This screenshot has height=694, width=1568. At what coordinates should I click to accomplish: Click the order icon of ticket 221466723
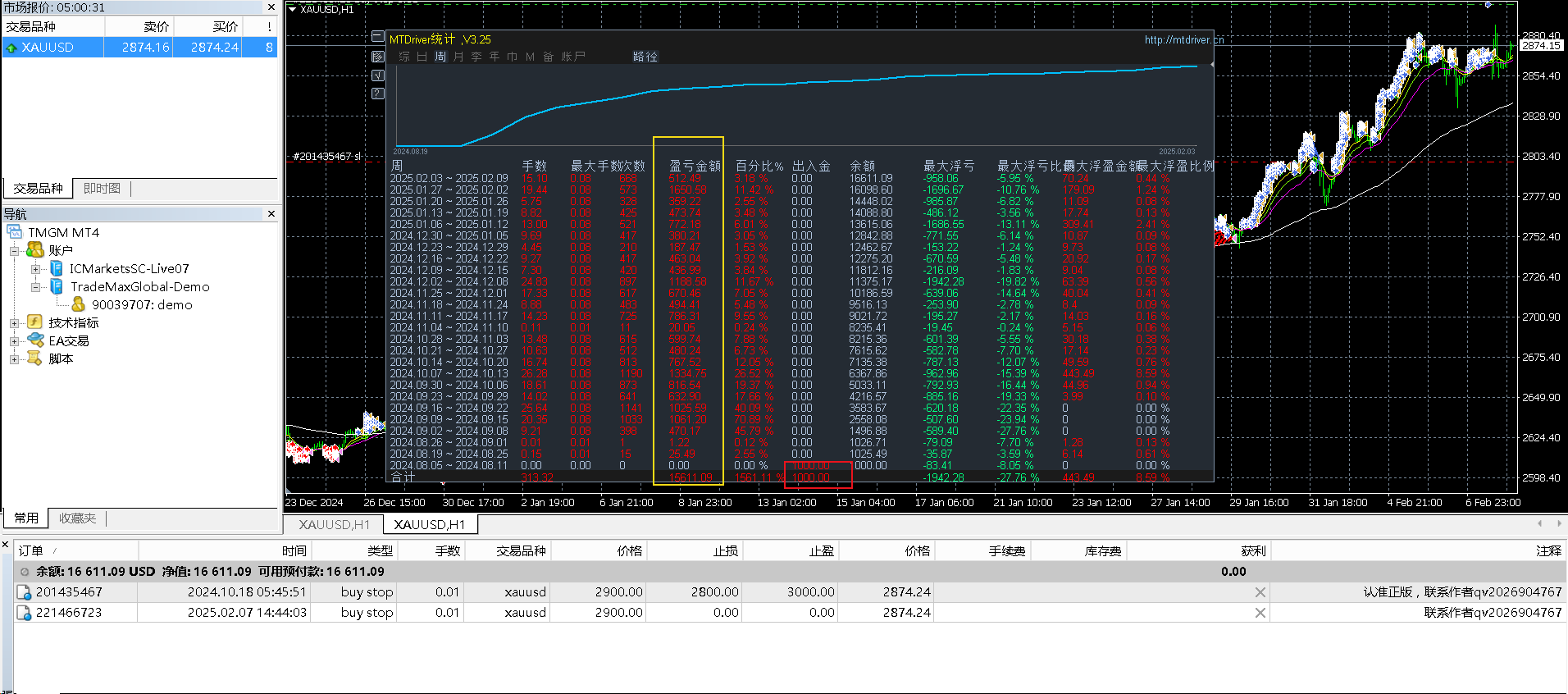click(x=24, y=613)
